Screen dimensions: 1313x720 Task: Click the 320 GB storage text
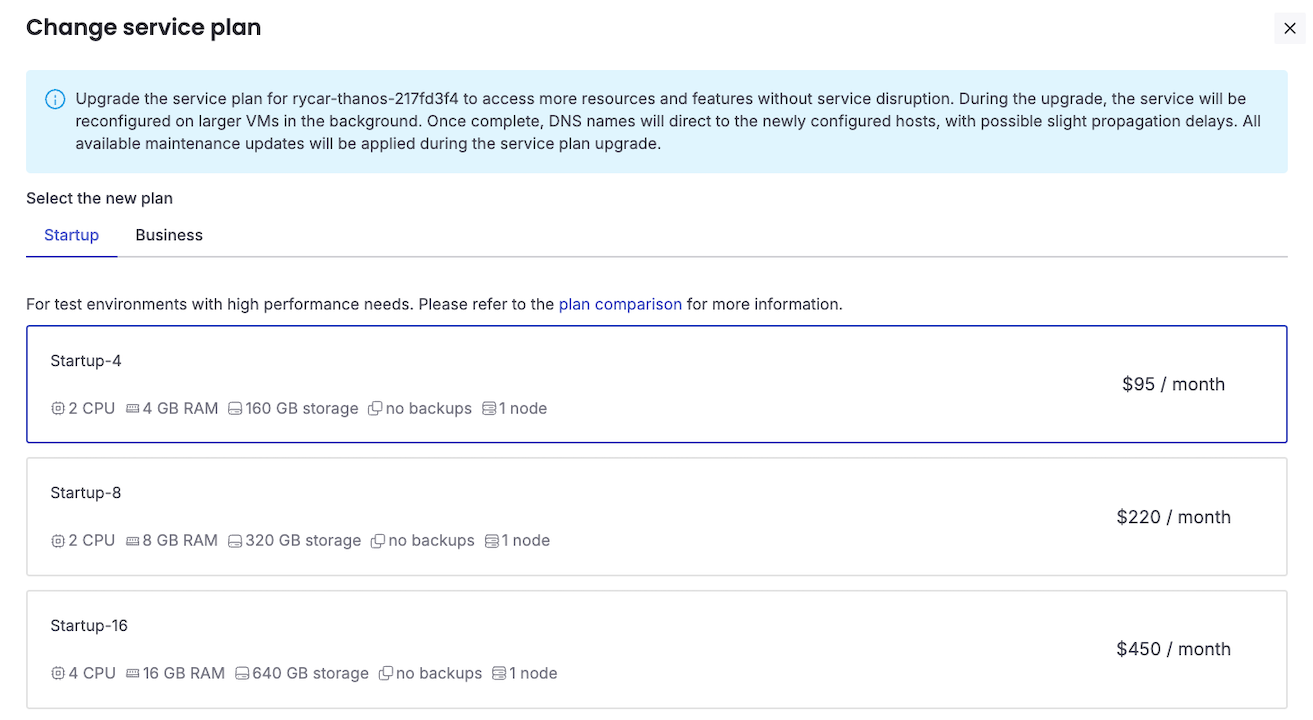(303, 540)
